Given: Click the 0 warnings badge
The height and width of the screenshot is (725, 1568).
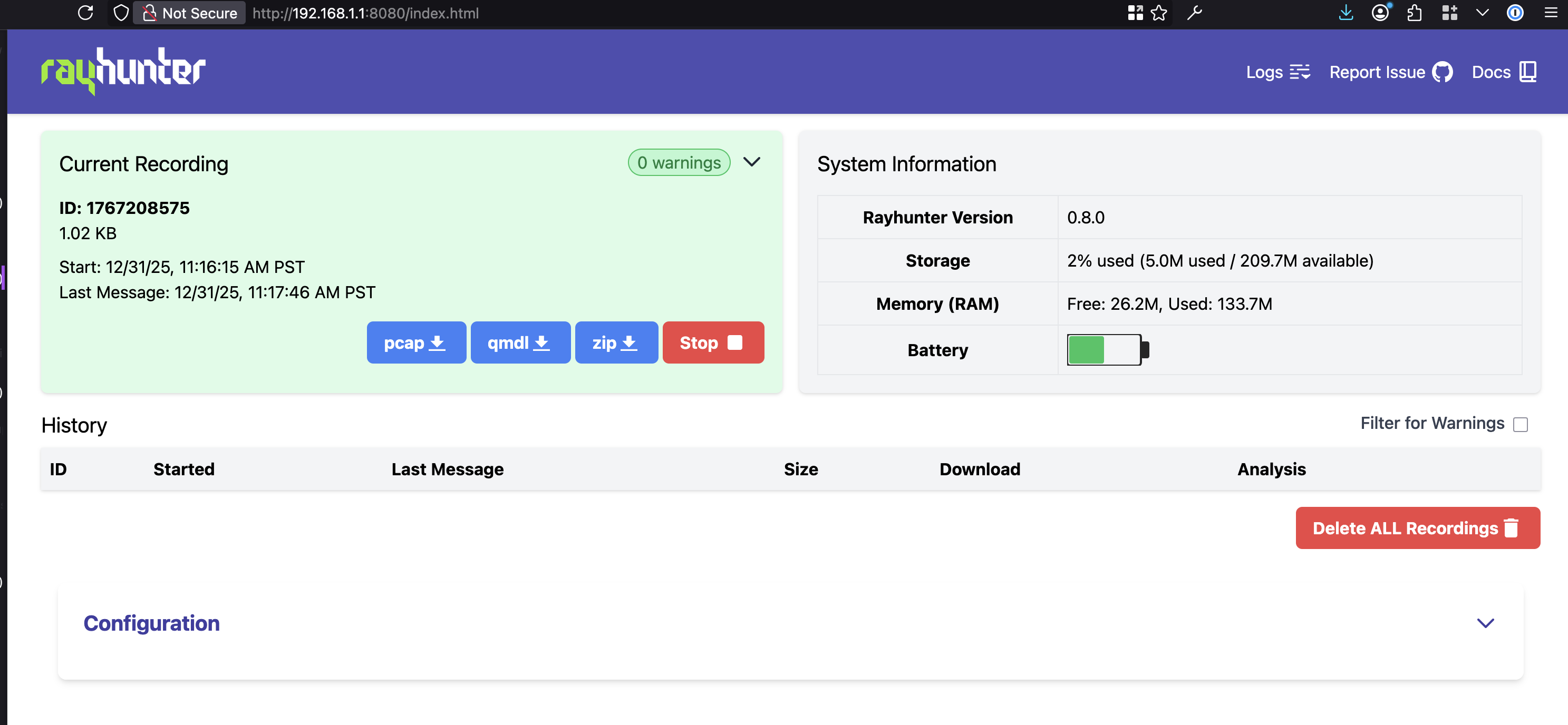Looking at the screenshot, I should click(x=679, y=162).
